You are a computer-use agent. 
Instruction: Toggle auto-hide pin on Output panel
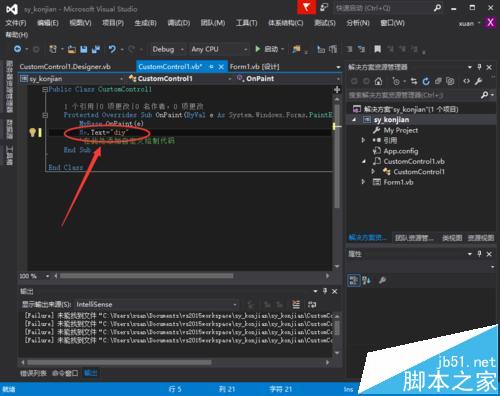325,291
